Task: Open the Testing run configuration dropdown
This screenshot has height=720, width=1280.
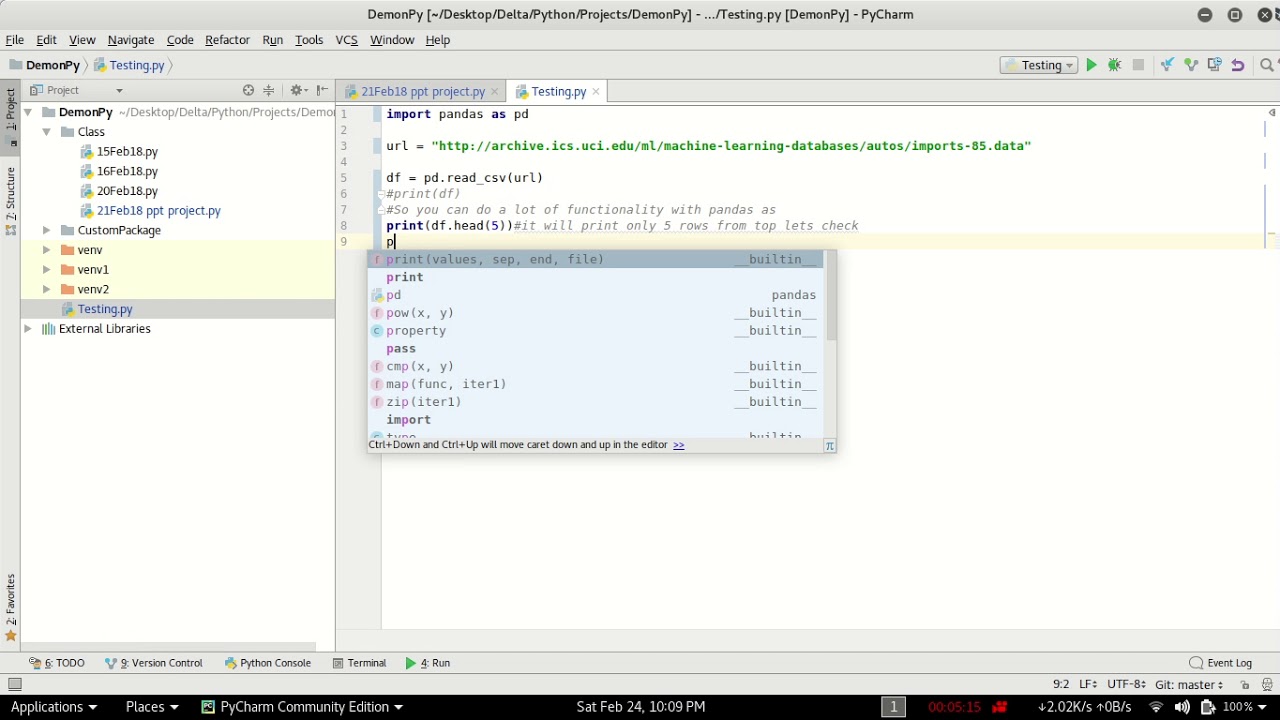Action: [x=1039, y=65]
